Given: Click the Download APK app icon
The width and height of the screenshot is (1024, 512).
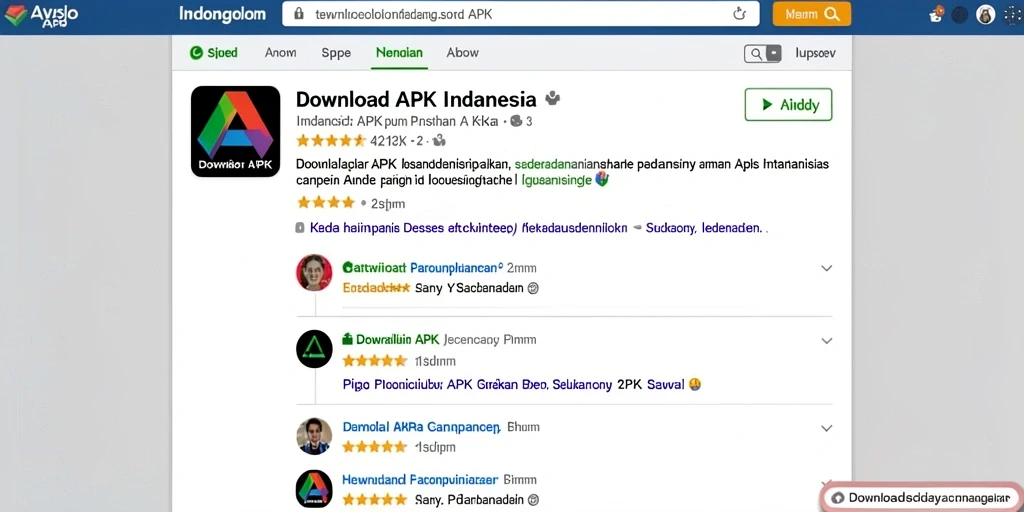Looking at the screenshot, I should coord(235,131).
